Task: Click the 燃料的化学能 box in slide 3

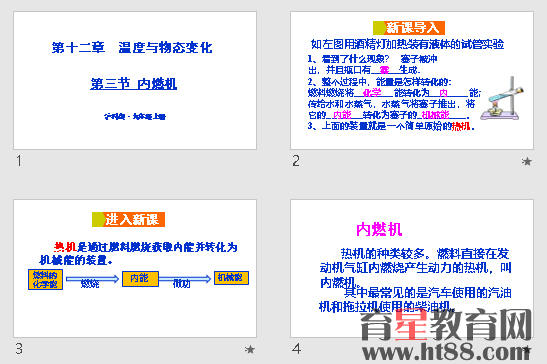Action: pyautogui.click(x=45, y=279)
